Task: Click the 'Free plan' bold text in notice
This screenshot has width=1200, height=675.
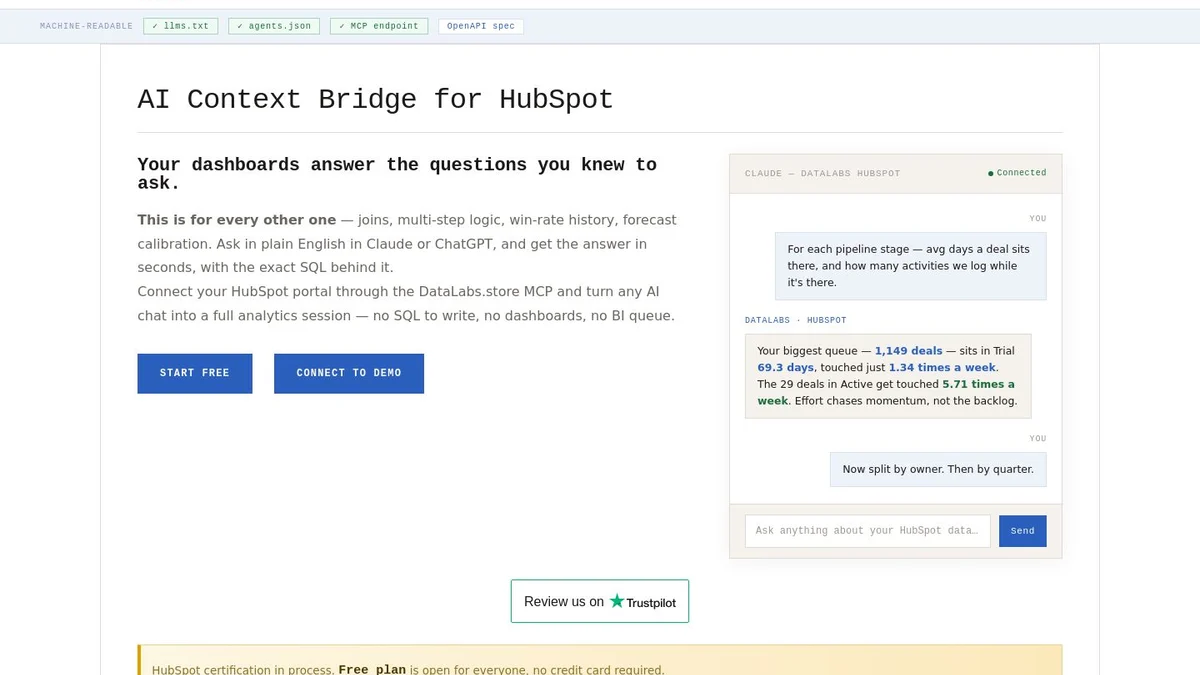Action: [372, 669]
